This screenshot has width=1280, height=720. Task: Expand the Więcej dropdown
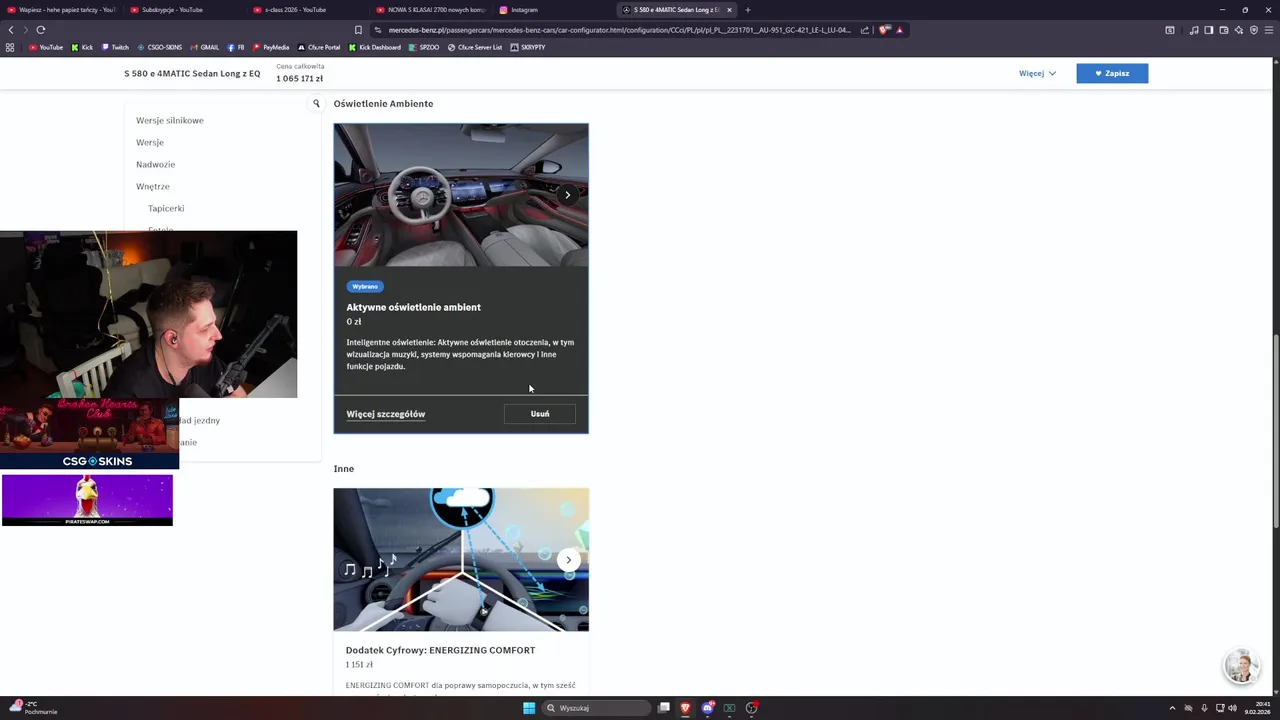(x=1037, y=73)
